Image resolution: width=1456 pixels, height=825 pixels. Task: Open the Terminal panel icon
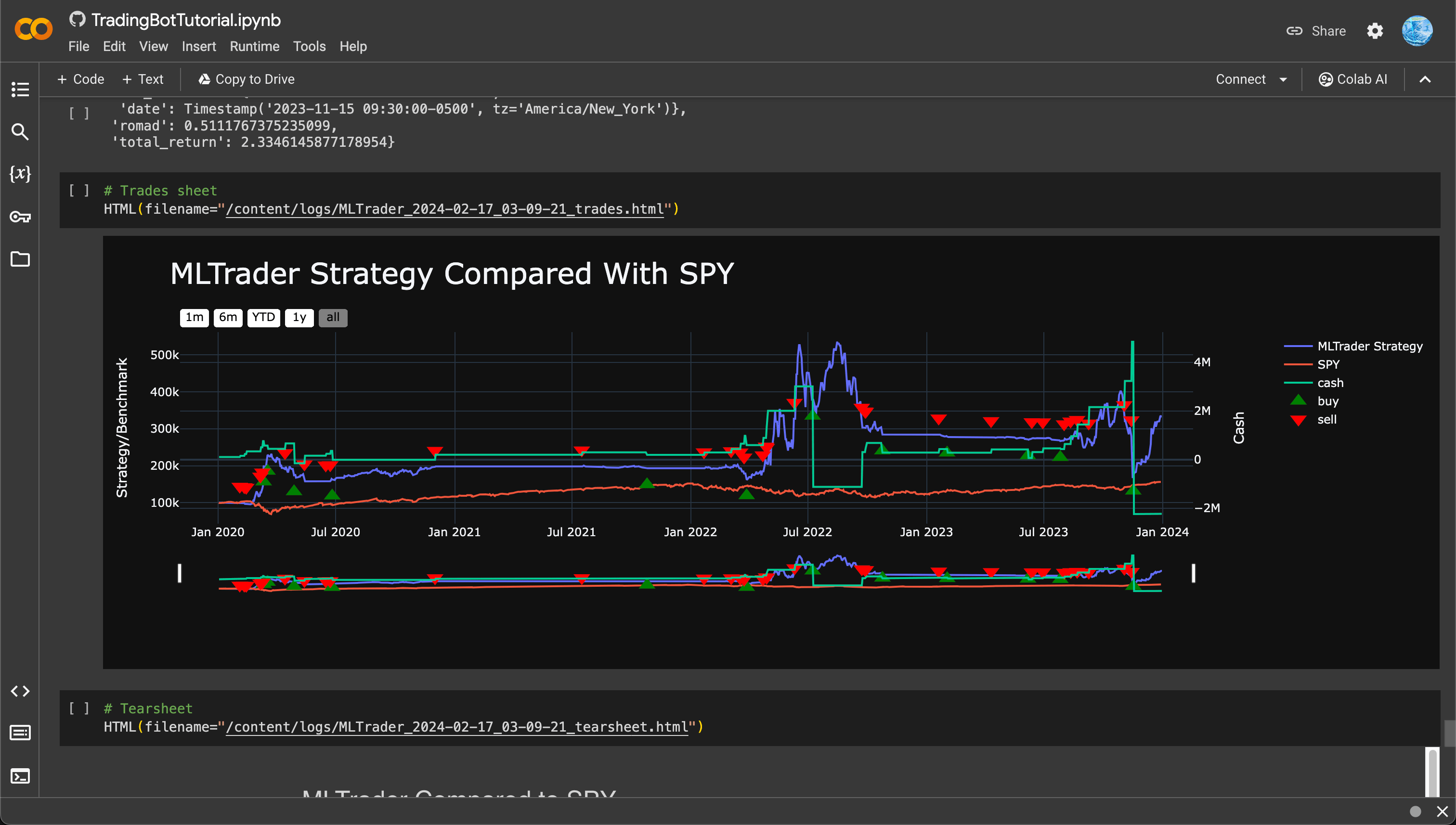(x=20, y=776)
